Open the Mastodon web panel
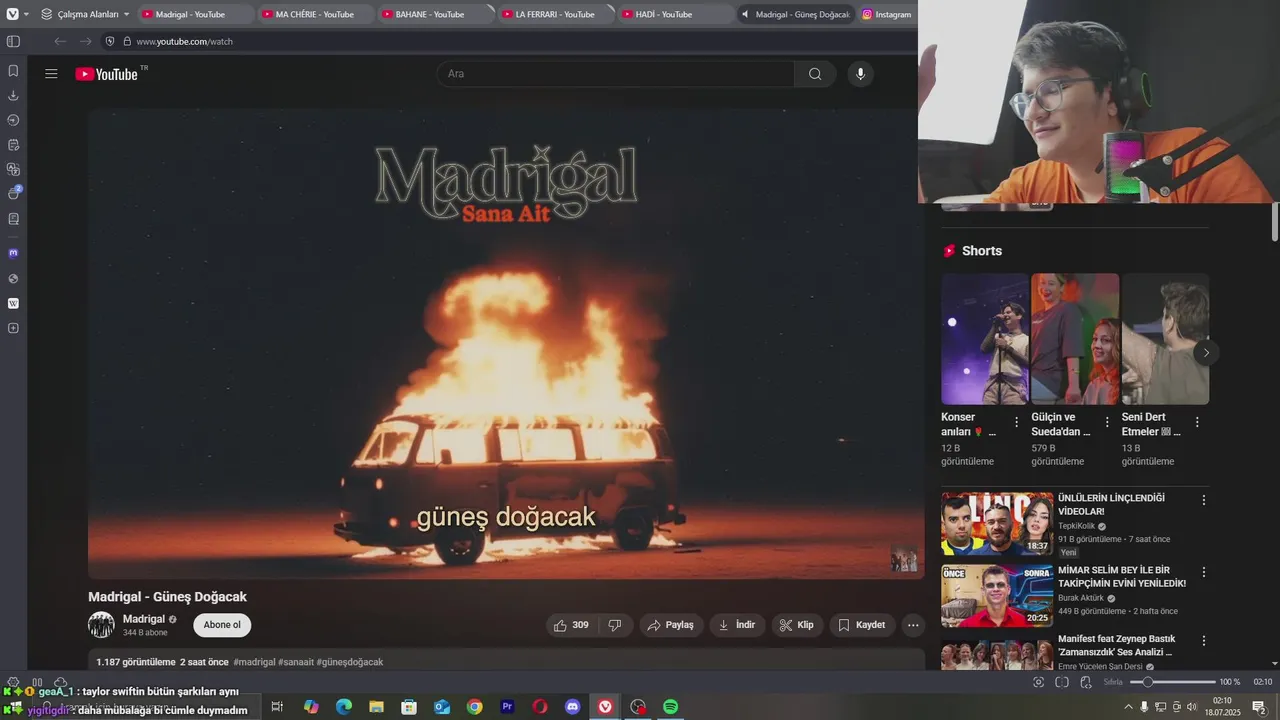The height and width of the screenshot is (720, 1280). tap(13, 253)
